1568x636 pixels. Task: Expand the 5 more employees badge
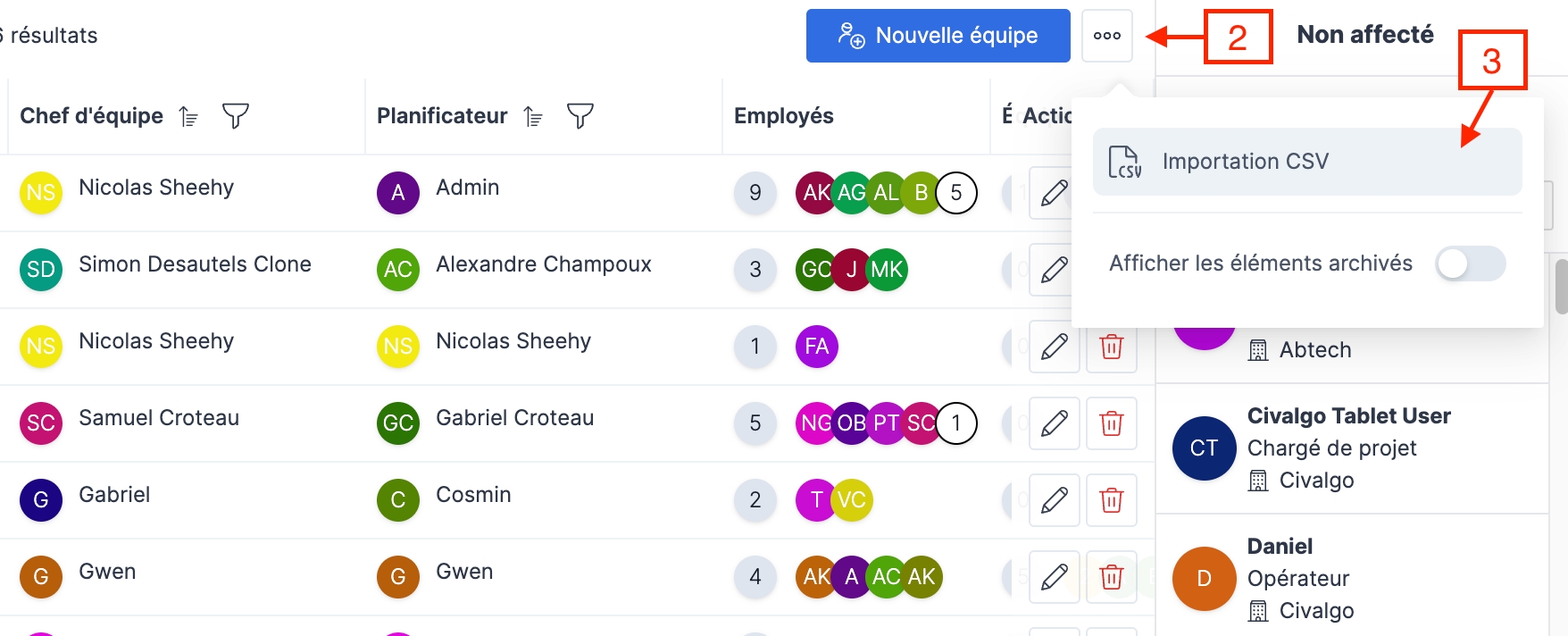pyautogui.click(x=955, y=193)
